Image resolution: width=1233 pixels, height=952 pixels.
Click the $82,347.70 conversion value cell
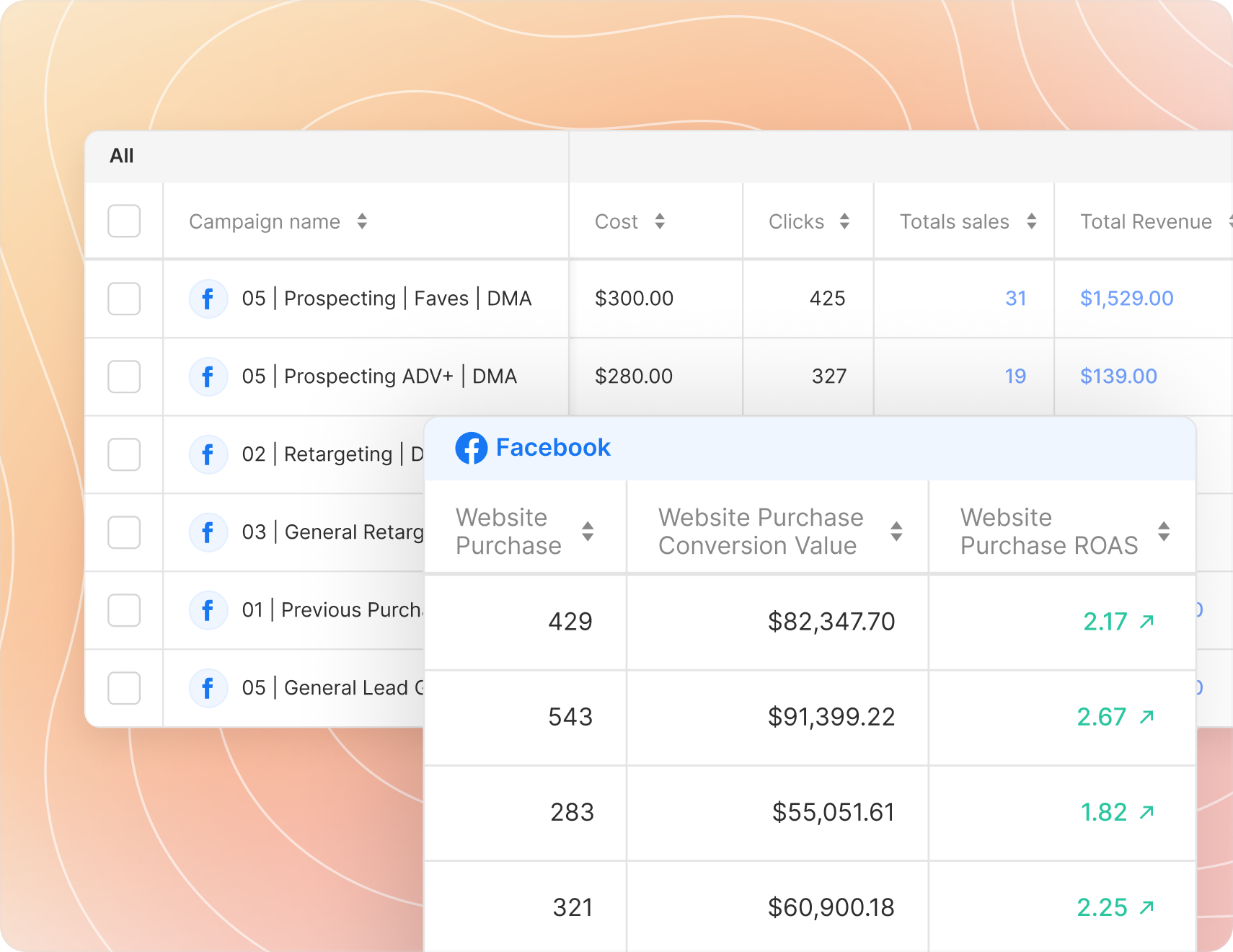[831, 621]
